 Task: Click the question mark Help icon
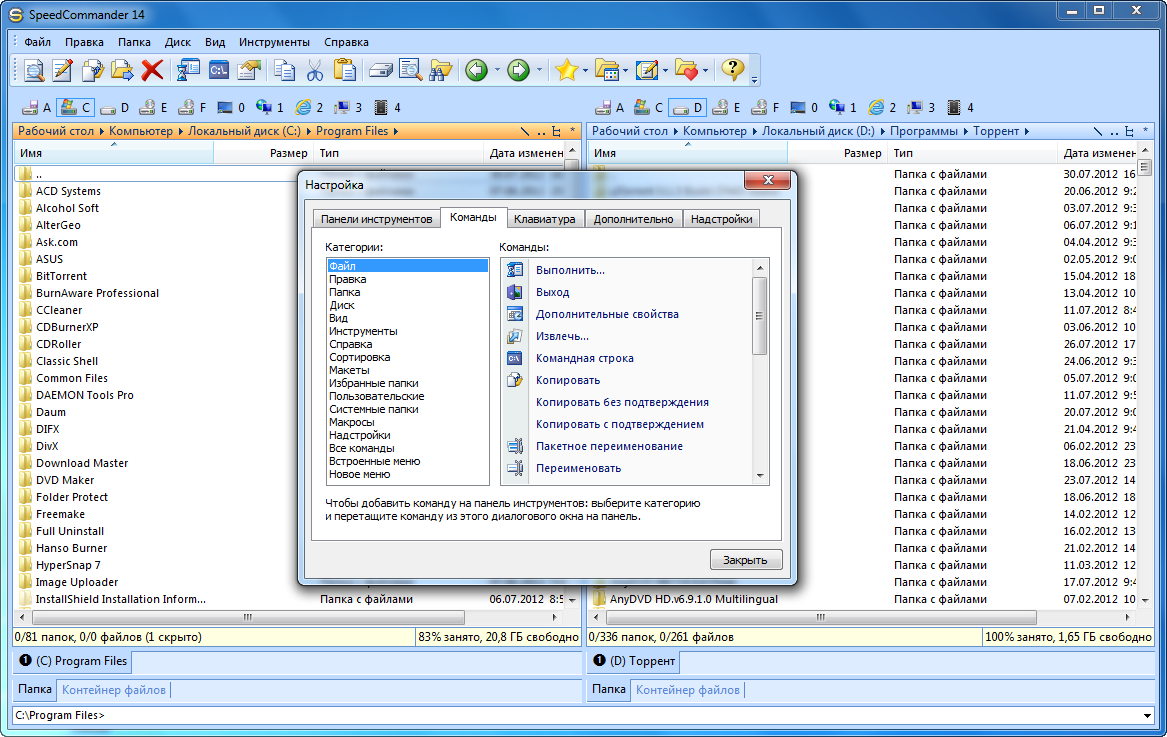733,69
